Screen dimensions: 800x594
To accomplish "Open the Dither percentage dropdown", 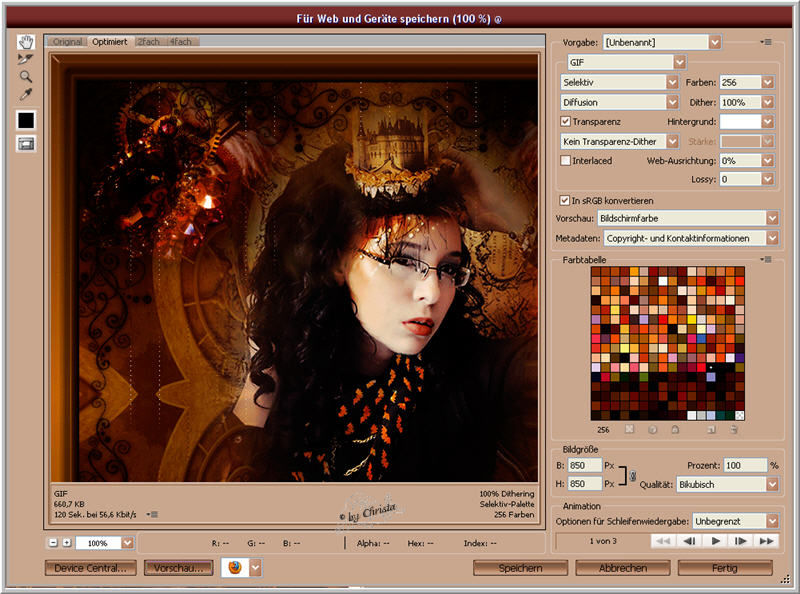I will coord(768,102).
